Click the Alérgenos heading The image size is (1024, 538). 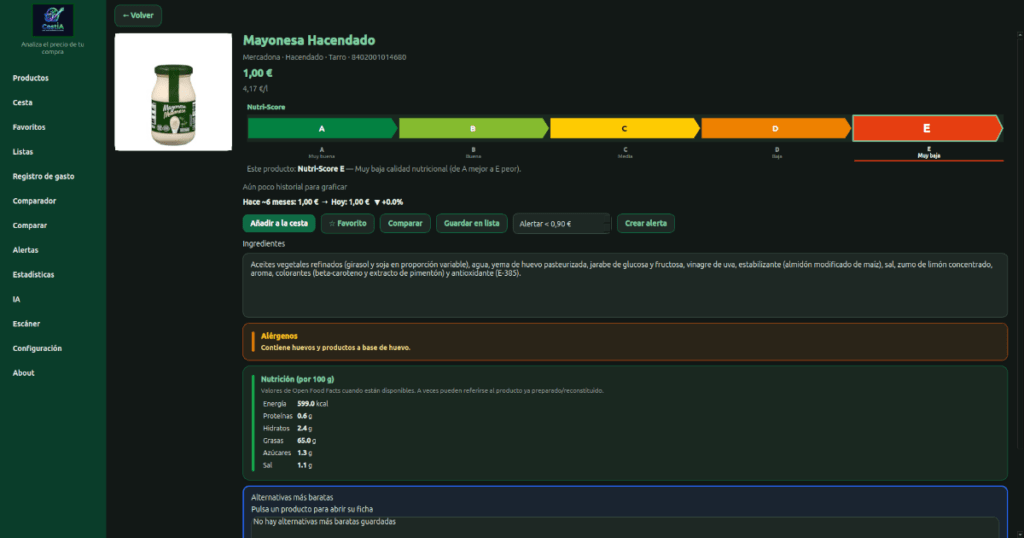tap(279, 336)
